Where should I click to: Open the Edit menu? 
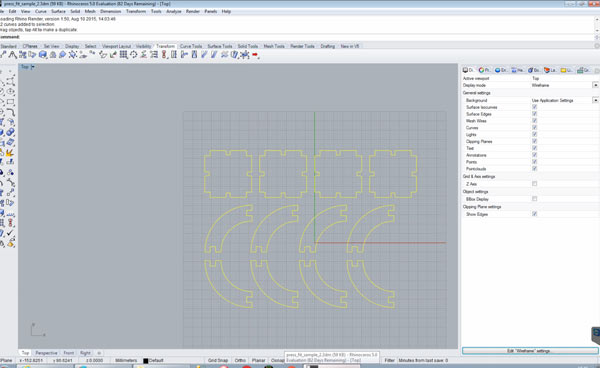[x=13, y=11]
